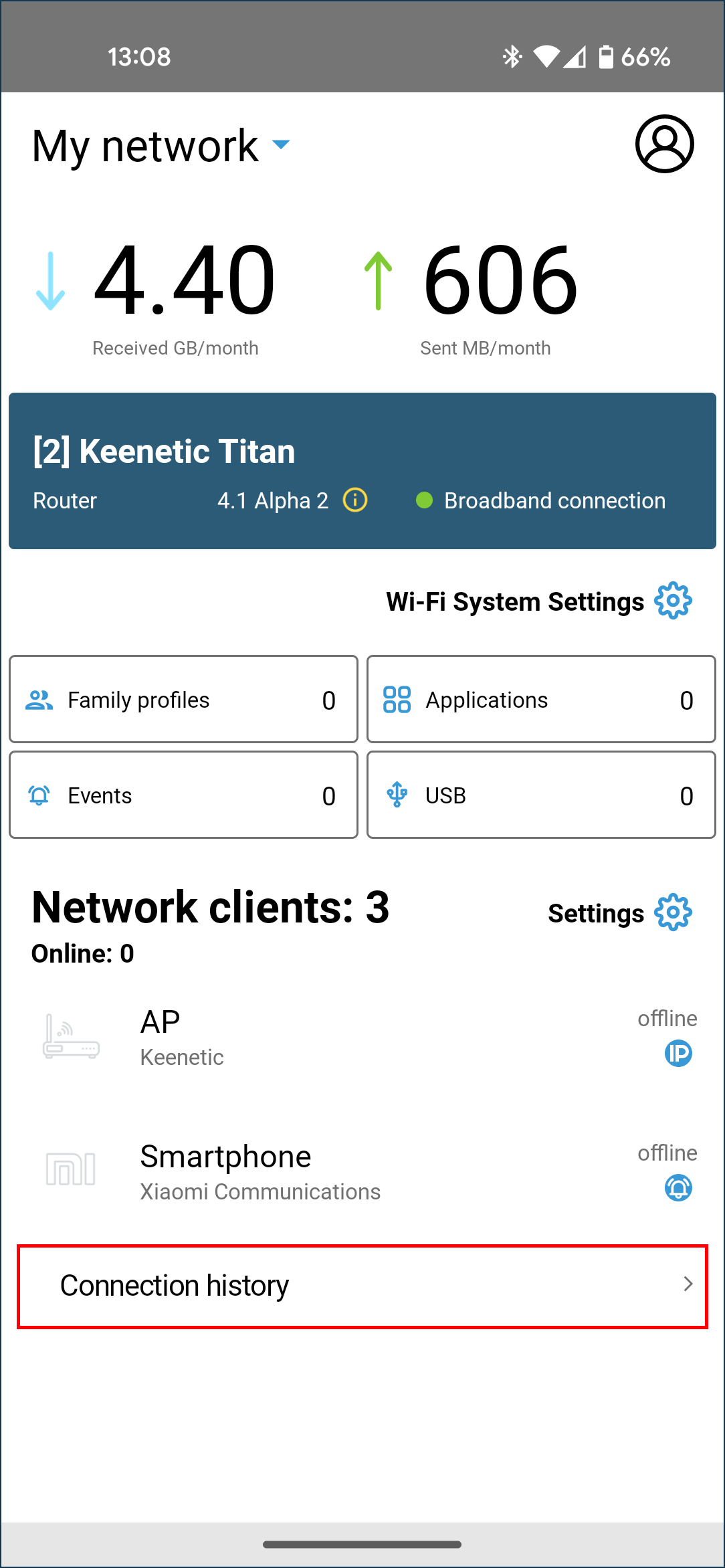Open the Family profiles tile
The image size is (725, 1568).
click(183, 699)
